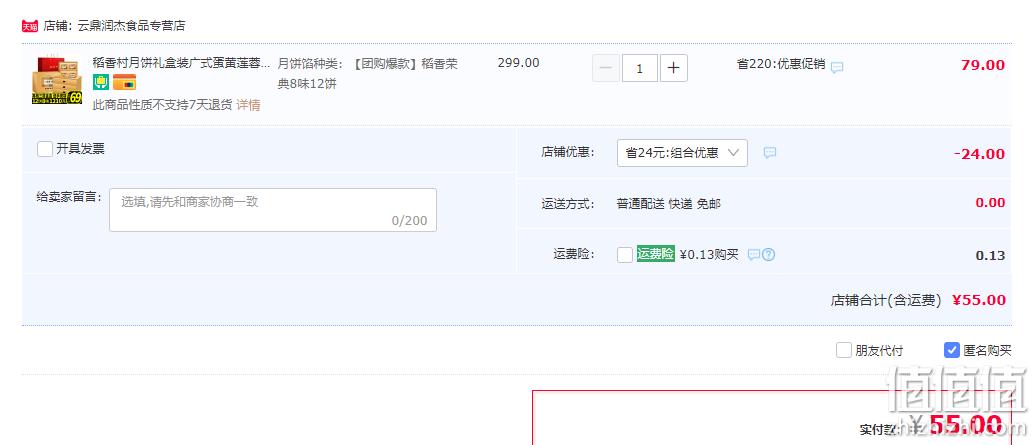Click the 店铺合计(含运费) ¥55.00 total
1036x445 pixels.
pyautogui.click(x=918, y=300)
